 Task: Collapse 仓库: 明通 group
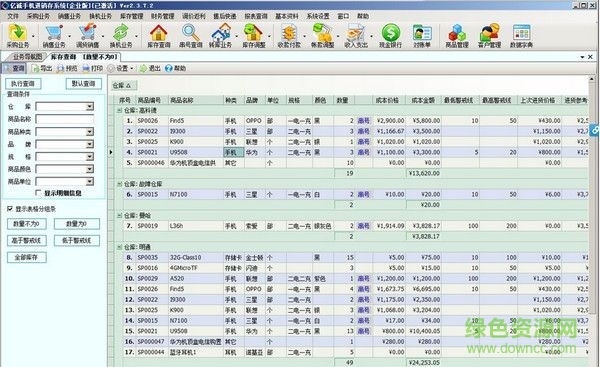point(119,247)
